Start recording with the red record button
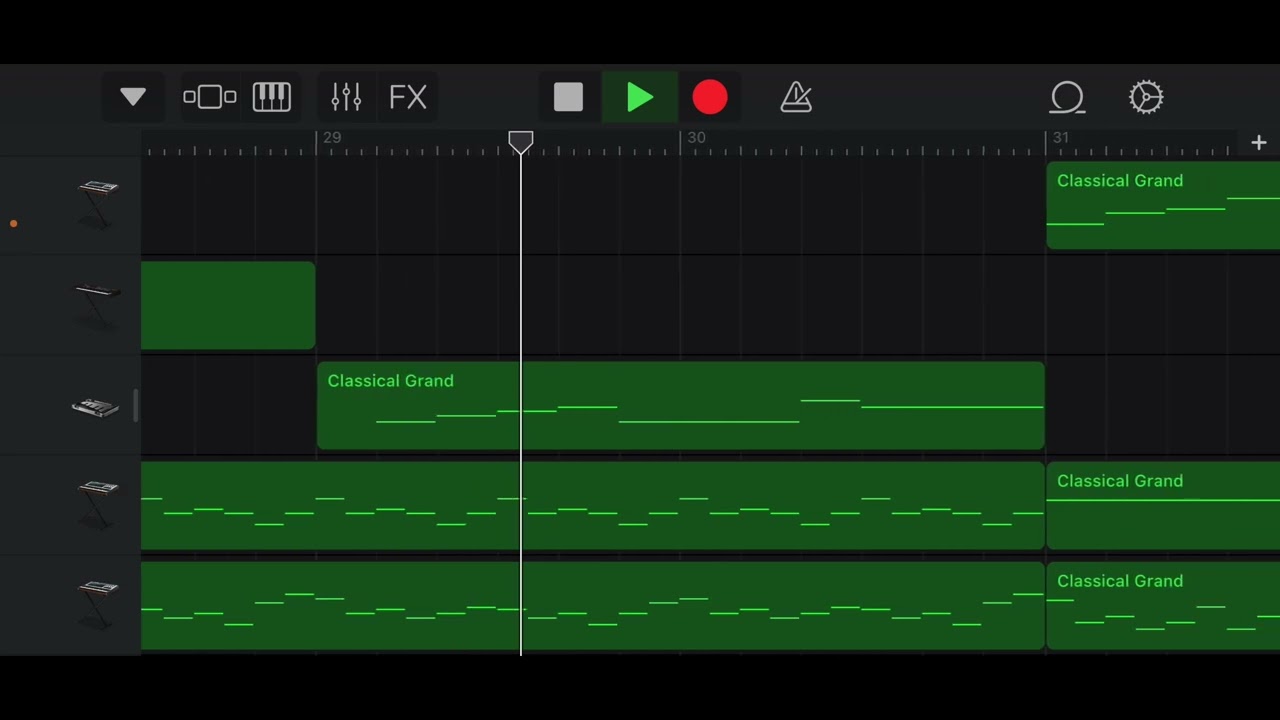This screenshot has width=1280, height=720. [710, 97]
